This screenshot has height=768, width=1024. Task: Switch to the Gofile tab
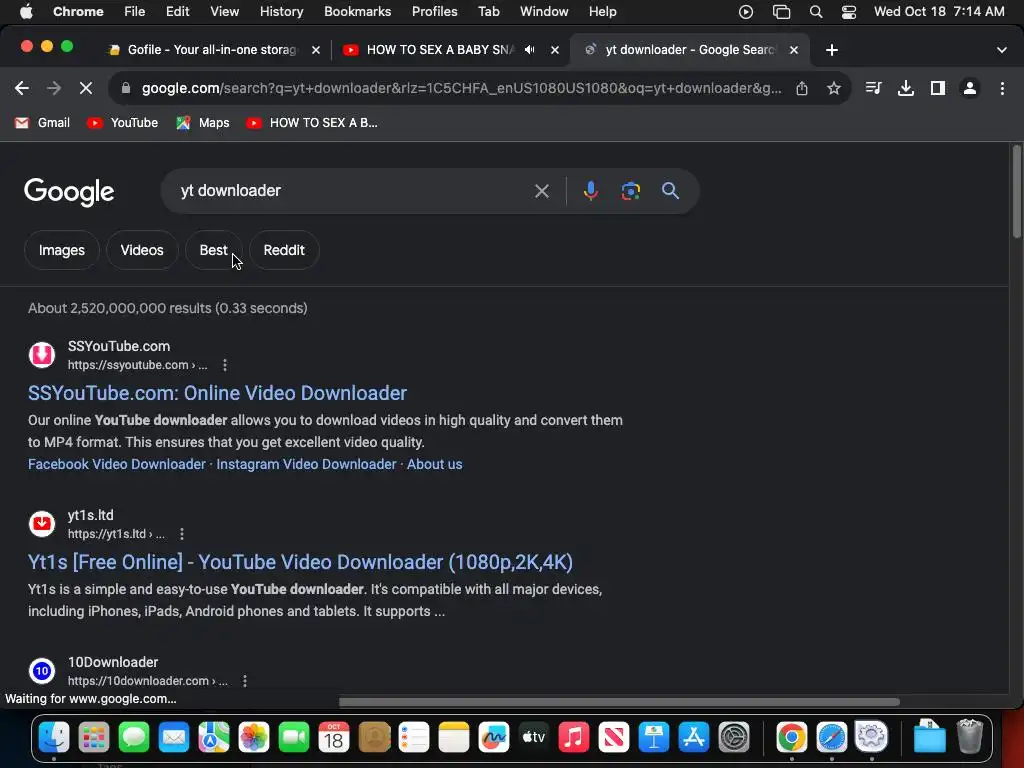[214, 50]
